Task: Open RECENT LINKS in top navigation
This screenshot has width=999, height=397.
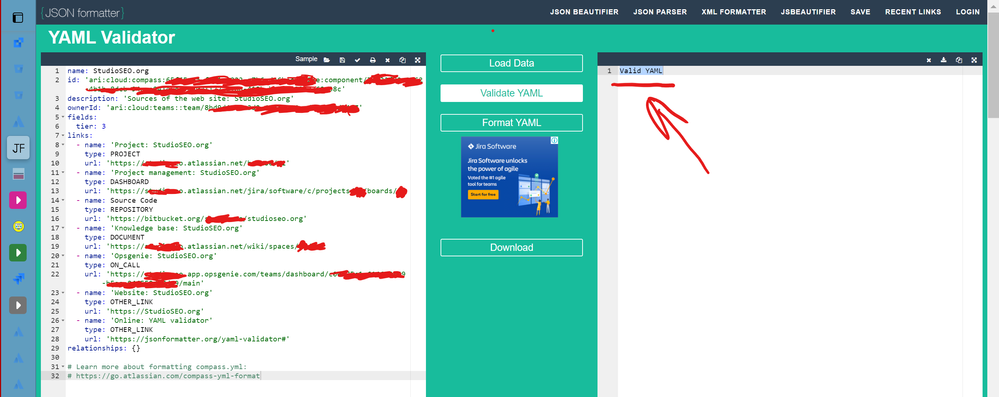Action: pyautogui.click(x=913, y=12)
